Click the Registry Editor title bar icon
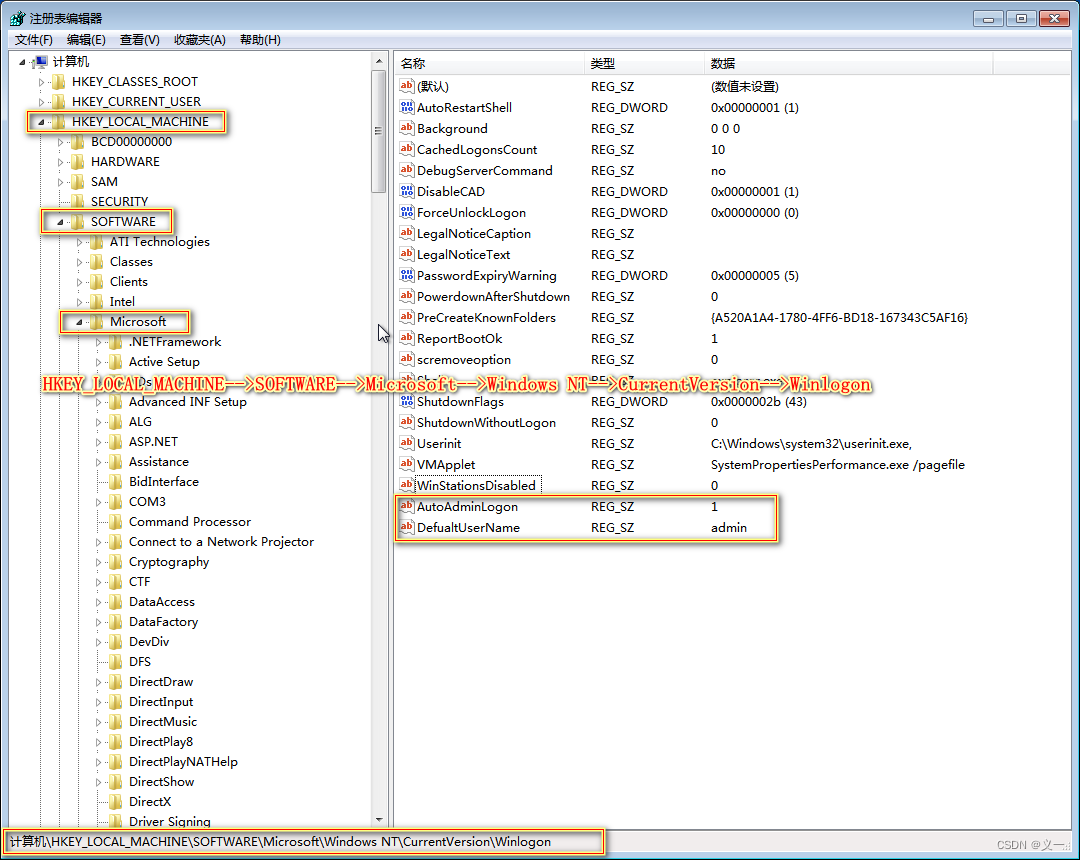The width and height of the screenshot is (1080, 860). 18,19
